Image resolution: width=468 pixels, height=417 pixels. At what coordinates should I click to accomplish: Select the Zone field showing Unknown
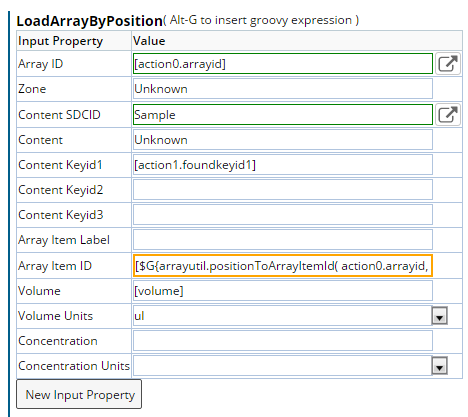pyautogui.click(x=283, y=89)
